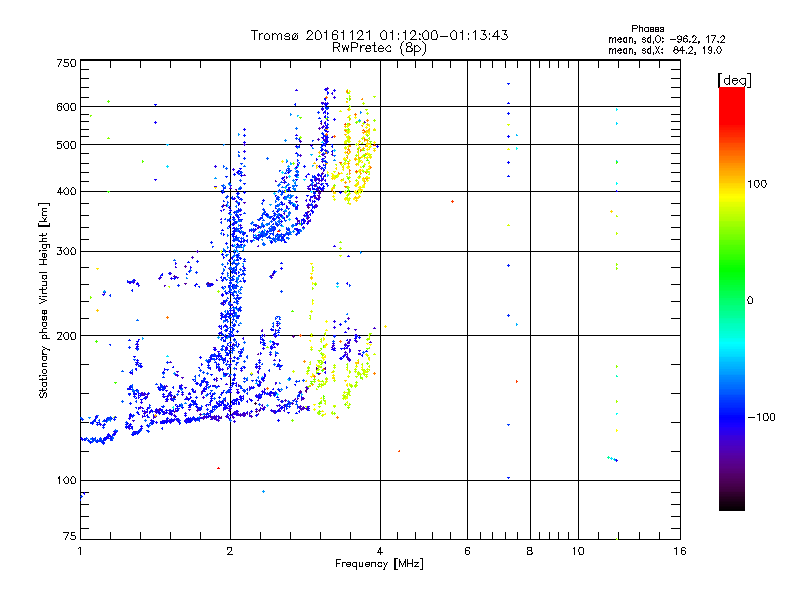Click y-axis tick label '500'

pyautogui.click(x=66, y=145)
